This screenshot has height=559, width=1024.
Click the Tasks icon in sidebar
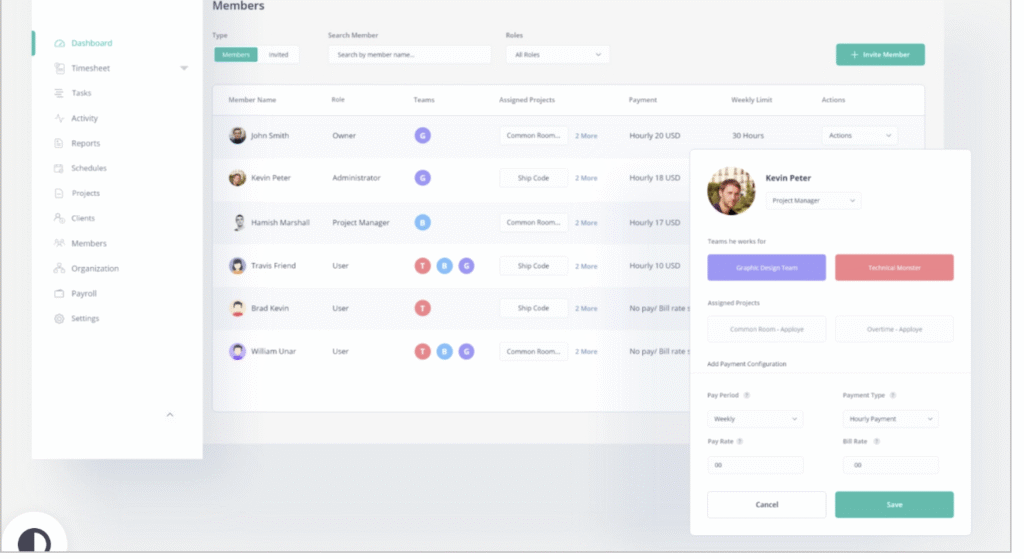(60, 93)
